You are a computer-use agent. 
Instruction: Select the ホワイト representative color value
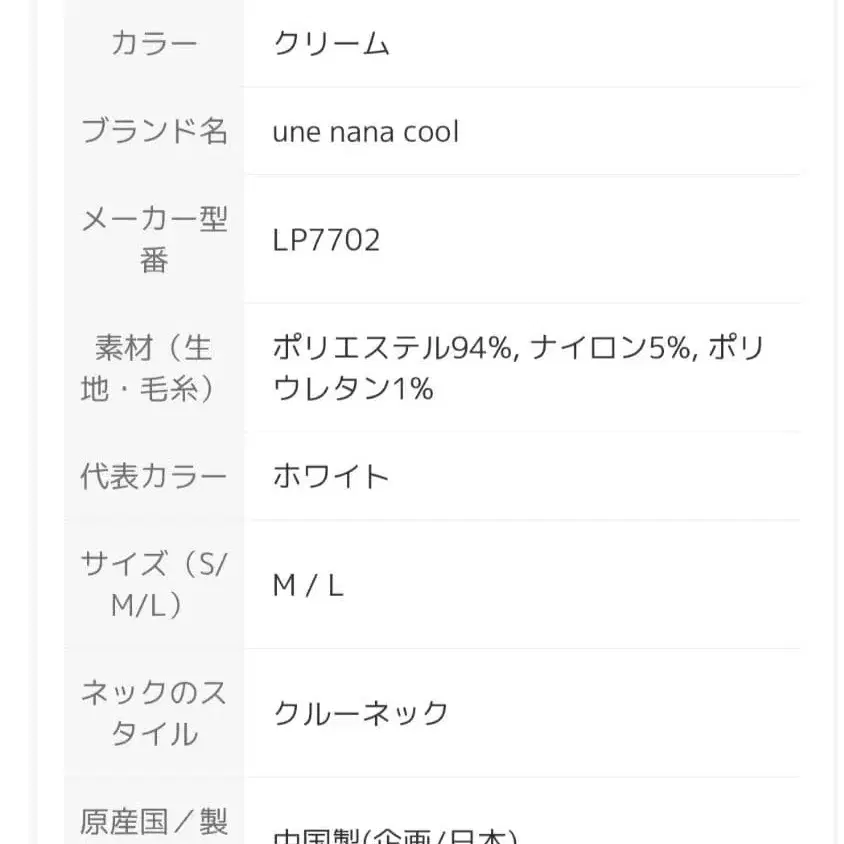331,476
